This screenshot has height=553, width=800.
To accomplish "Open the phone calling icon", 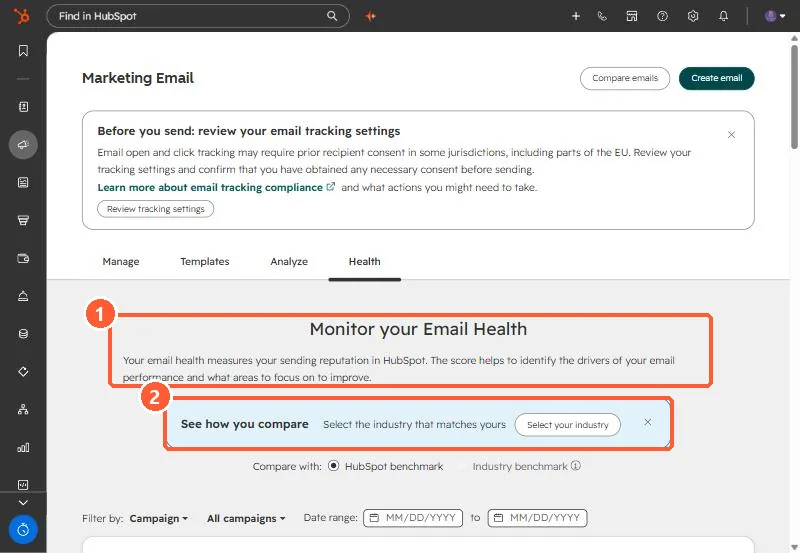I will (602, 16).
